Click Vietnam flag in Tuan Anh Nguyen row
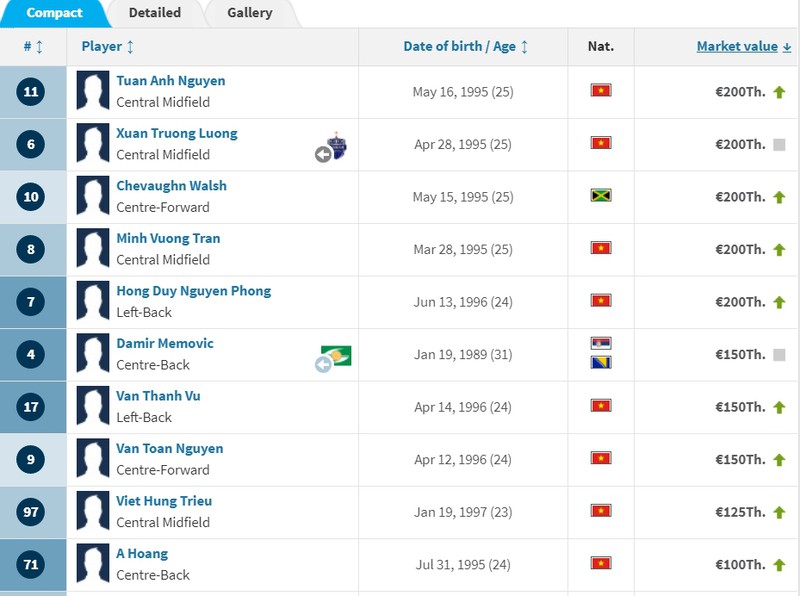The width and height of the screenshot is (800, 596). click(x=601, y=91)
